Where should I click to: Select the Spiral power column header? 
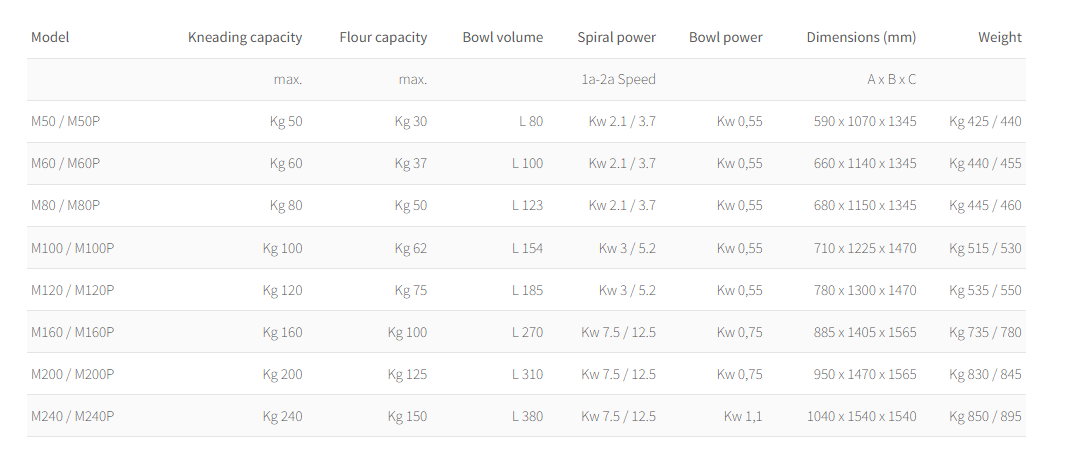(616, 38)
